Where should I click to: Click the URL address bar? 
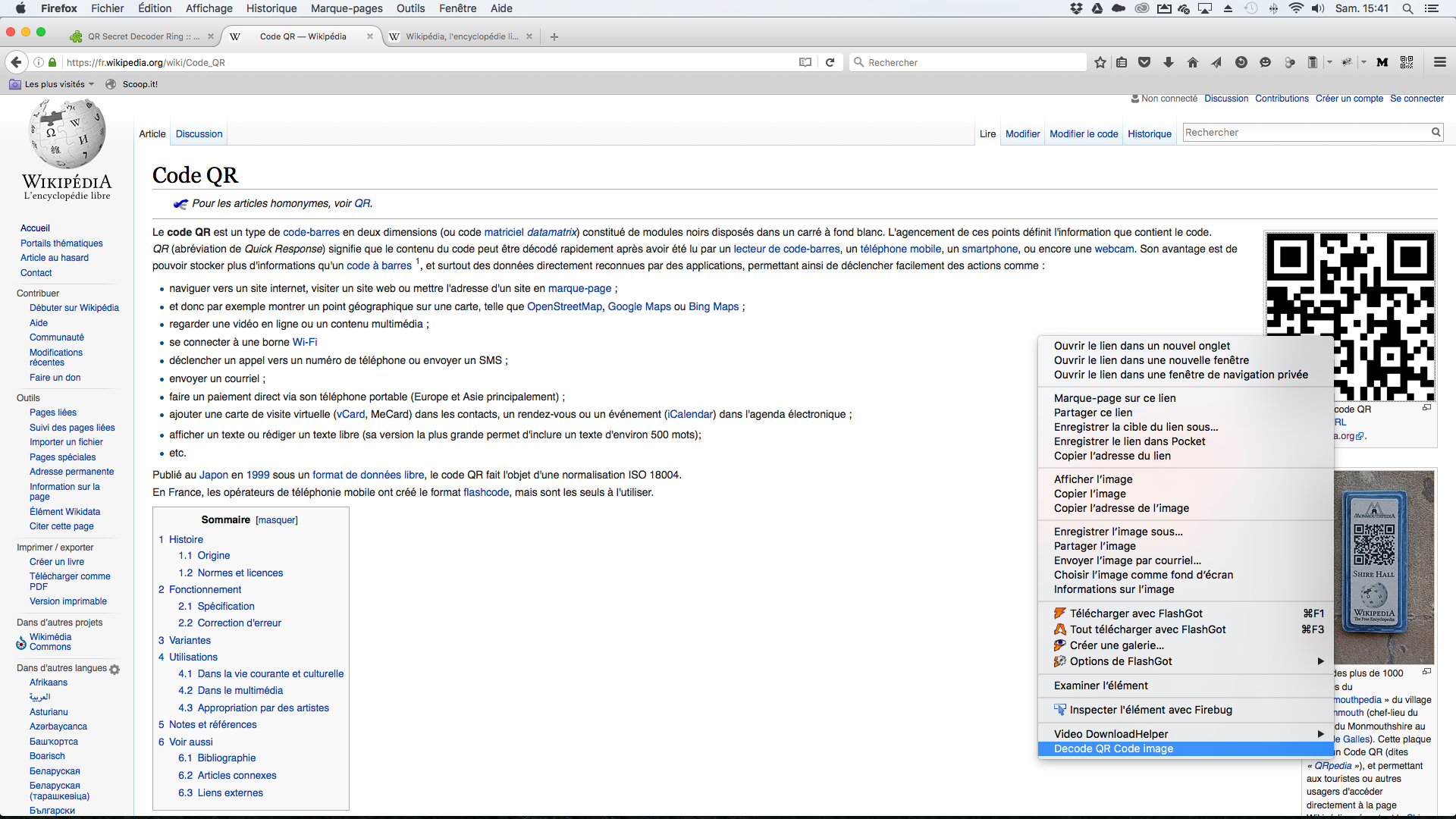(x=425, y=62)
